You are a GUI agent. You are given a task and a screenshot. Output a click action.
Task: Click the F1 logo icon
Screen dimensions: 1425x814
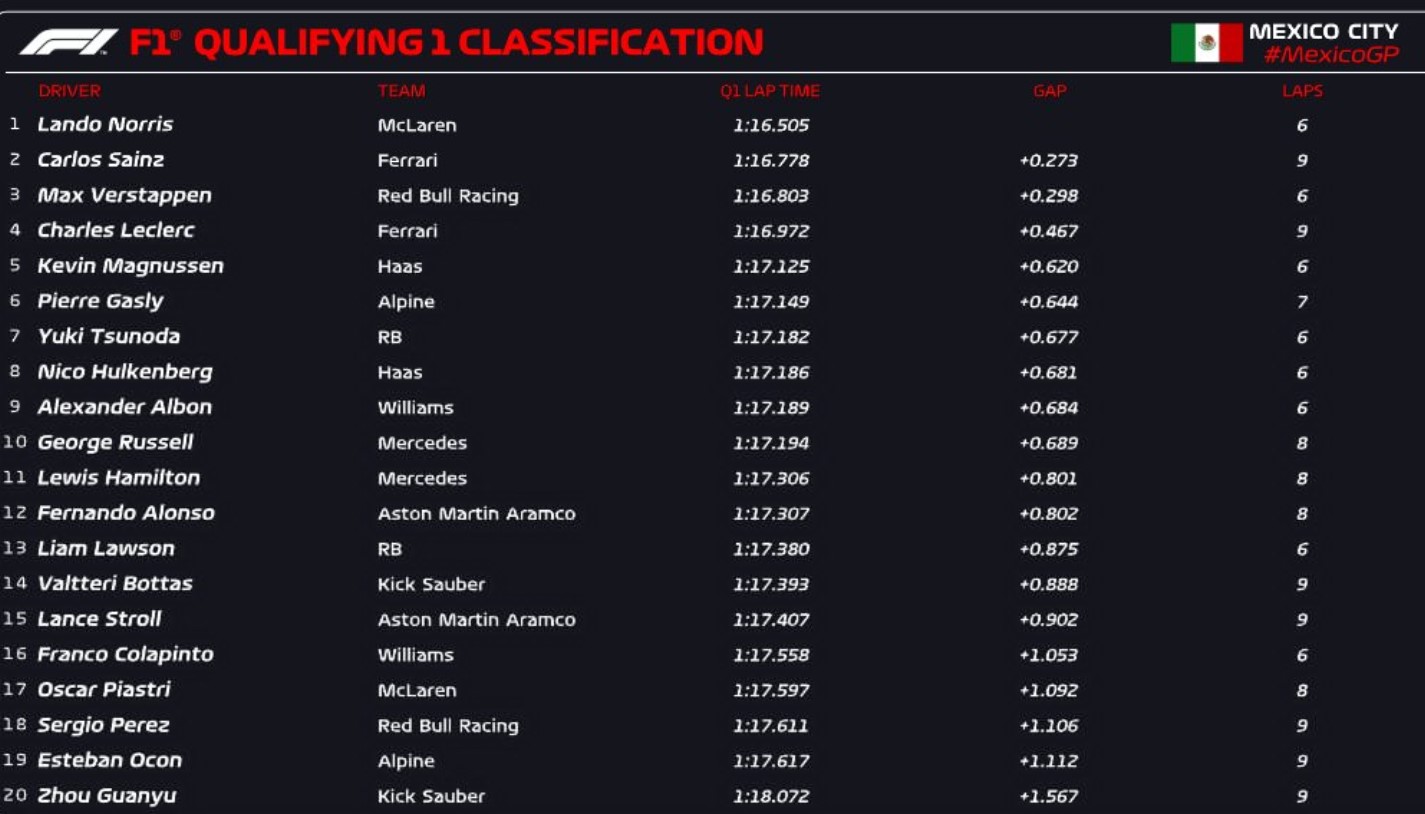point(68,42)
